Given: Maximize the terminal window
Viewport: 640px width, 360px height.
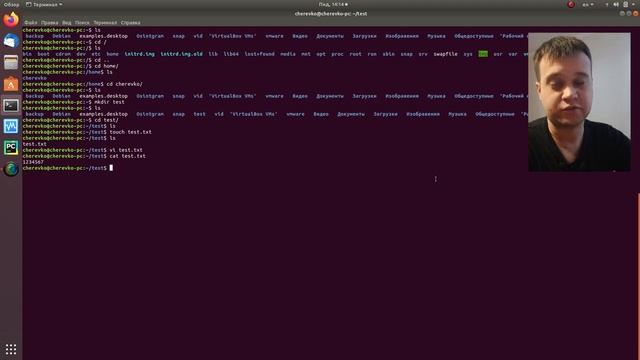Looking at the screenshot, I should (629, 13).
